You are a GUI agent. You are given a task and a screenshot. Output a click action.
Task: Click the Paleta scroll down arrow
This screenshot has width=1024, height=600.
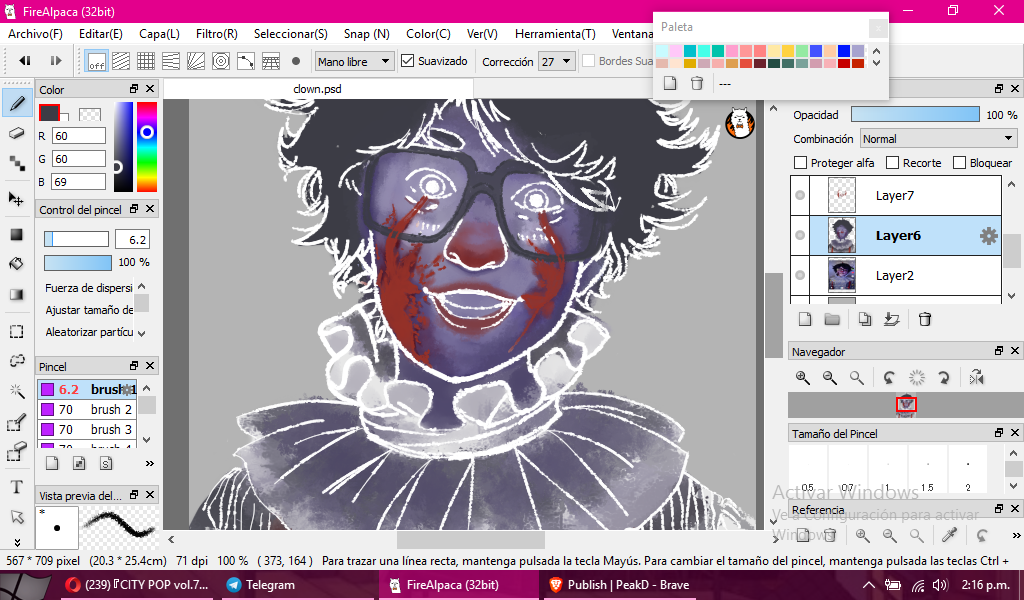click(876, 63)
